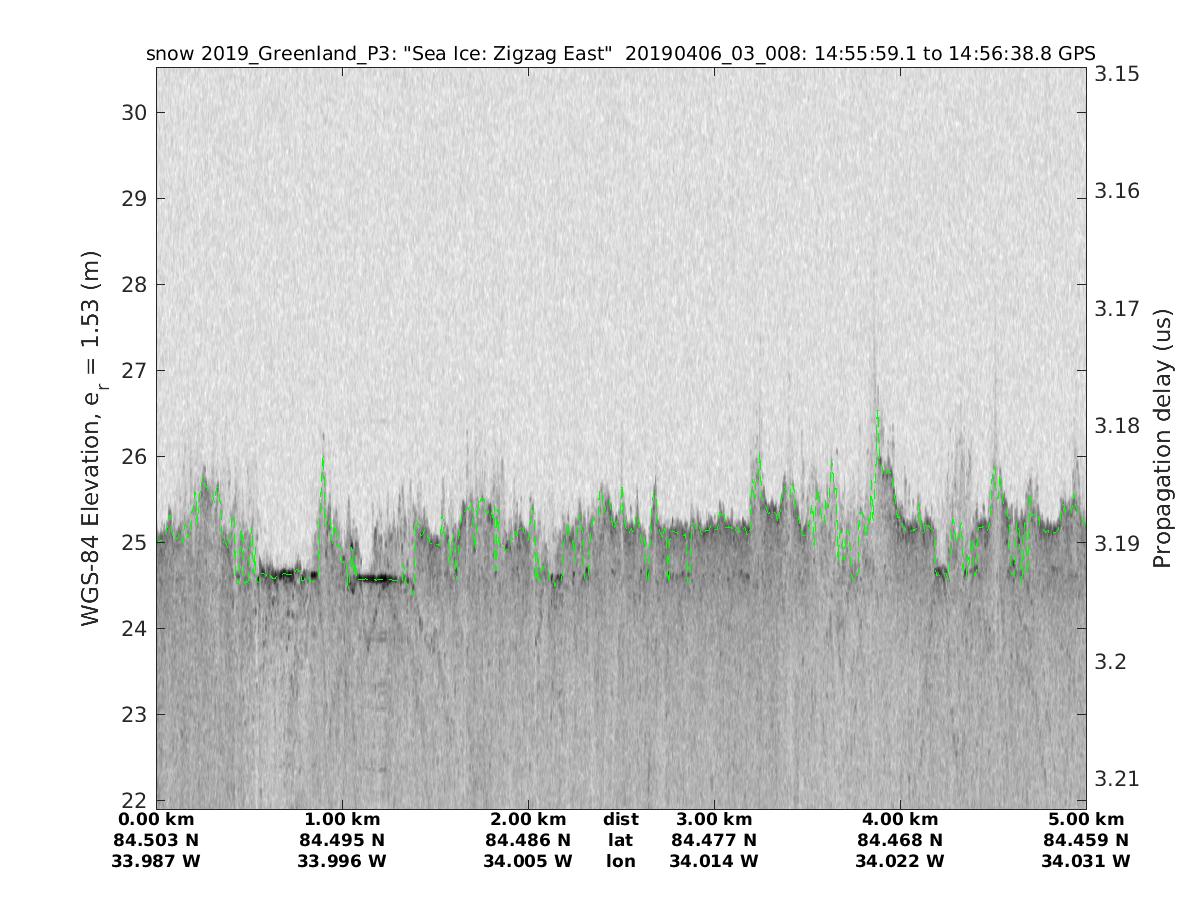This screenshot has width=1200, height=900.
Task: Click the 84.459 N latitude label
Action: (x=1086, y=840)
